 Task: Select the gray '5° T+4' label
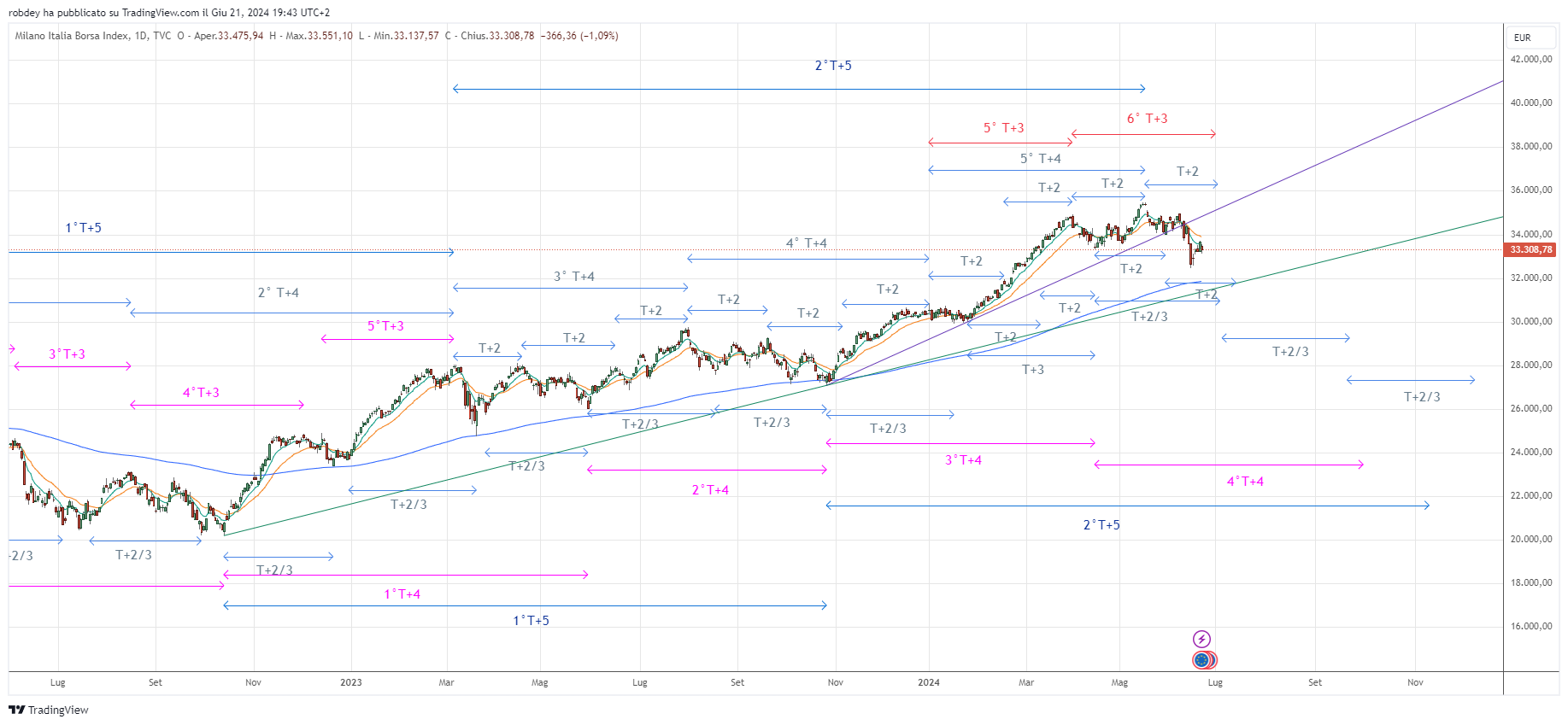point(1040,159)
